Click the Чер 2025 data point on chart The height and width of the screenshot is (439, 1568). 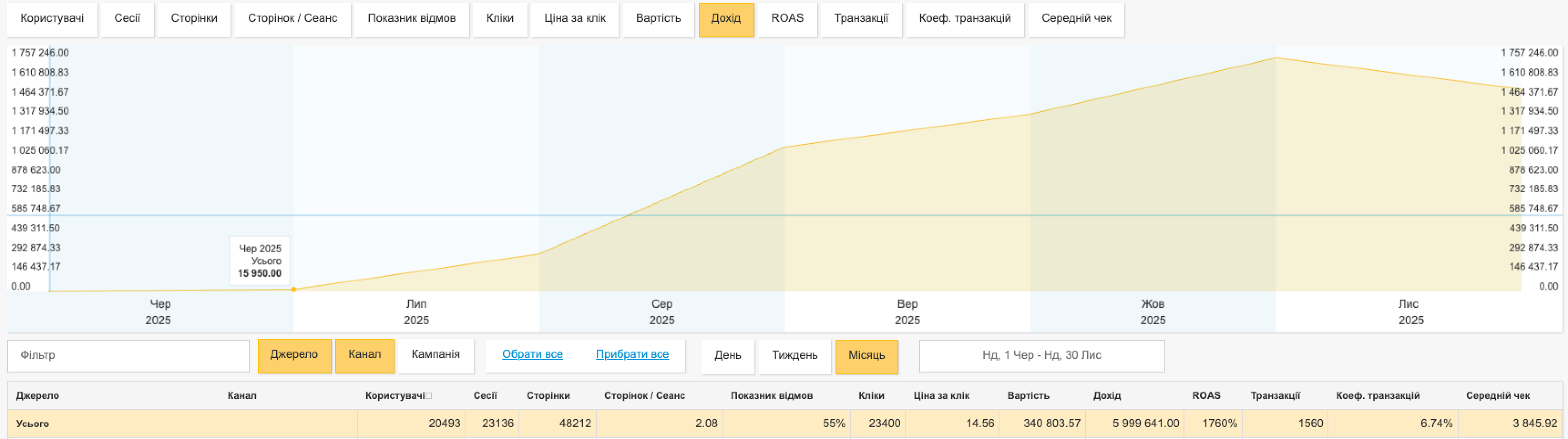[x=293, y=289]
